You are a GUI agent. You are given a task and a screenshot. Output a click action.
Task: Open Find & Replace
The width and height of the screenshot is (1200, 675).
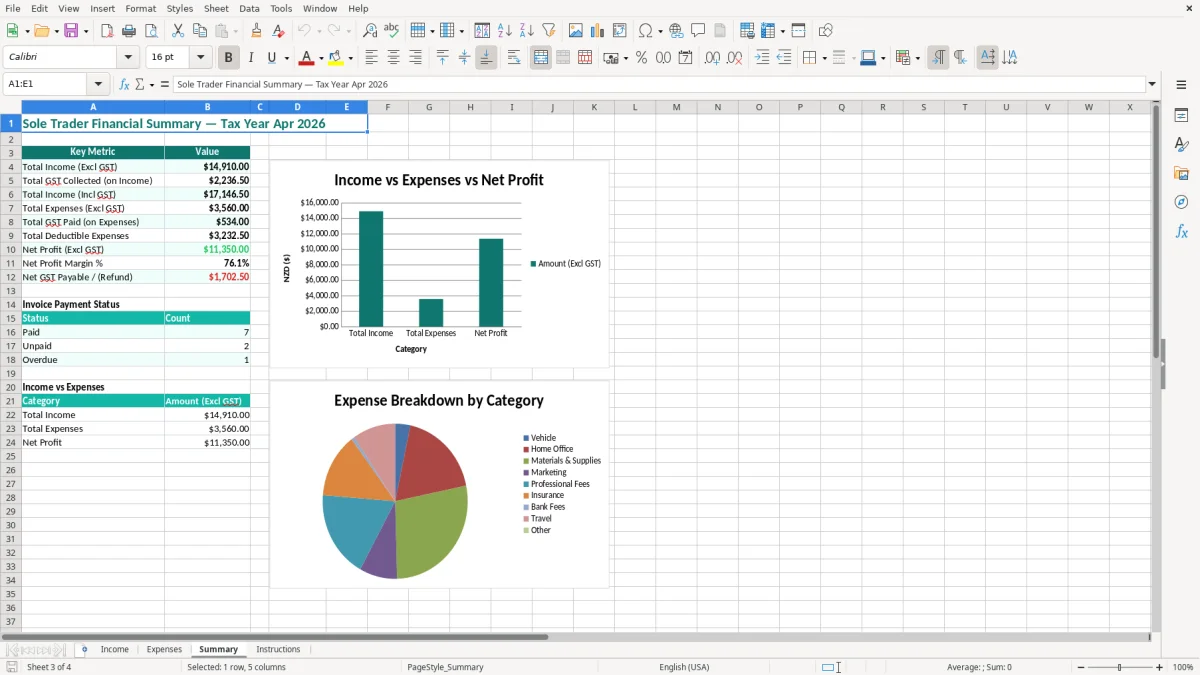370,31
